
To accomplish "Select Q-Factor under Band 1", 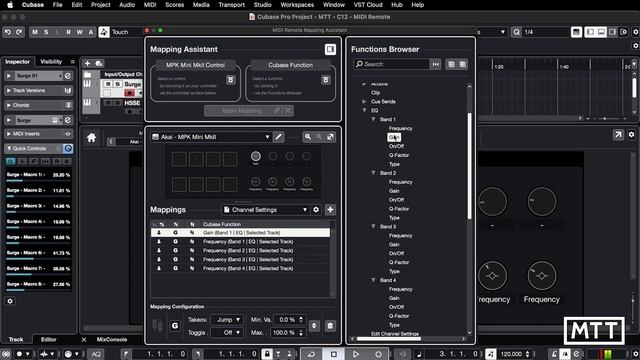I will (x=399, y=155).
